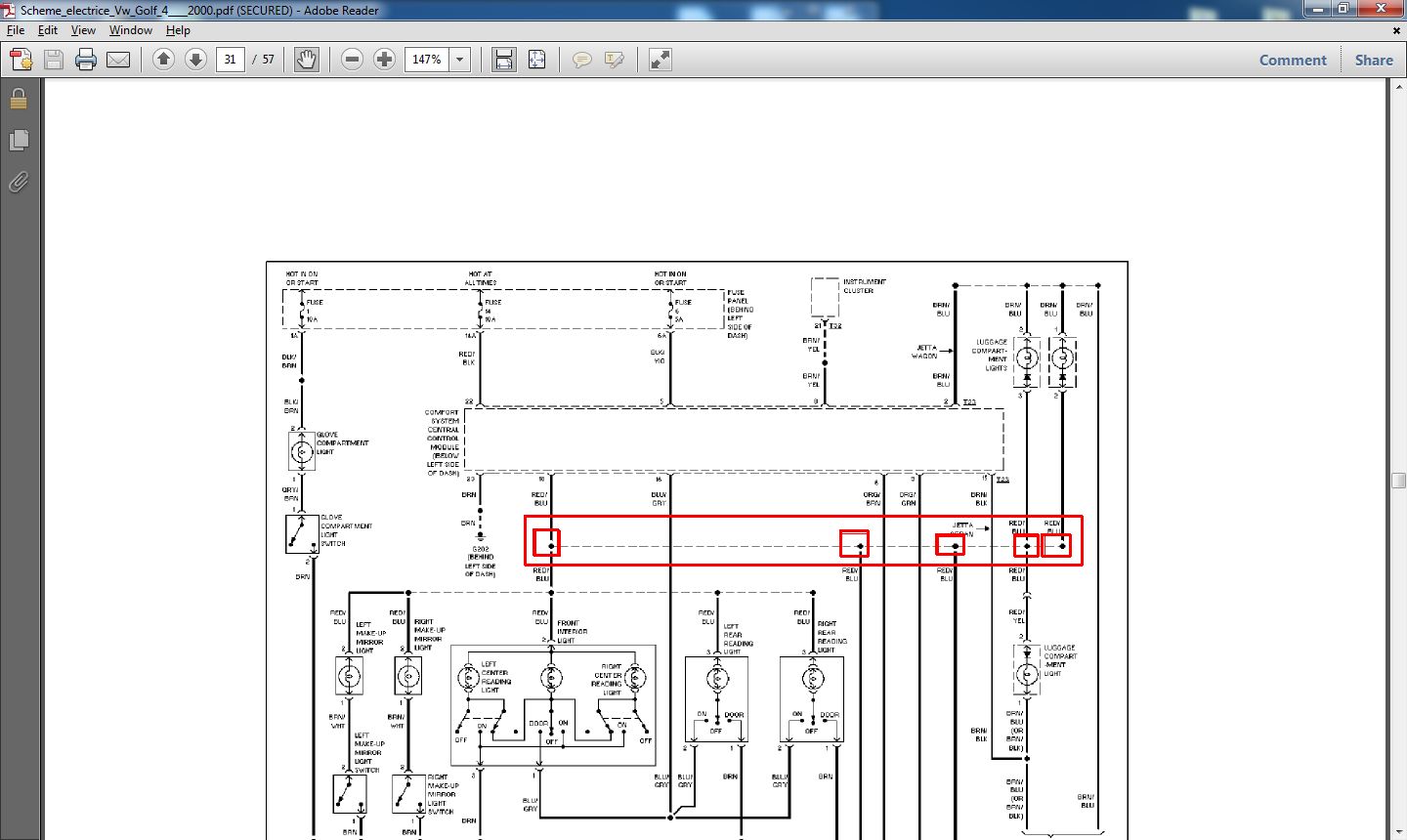Image resolution: width=1407 pixels, height=840 pixels.
Task: Click the 'COMFORT SYSTEM CENTRAL CONTROL MODULE' label
Action: pyautogui.click(x=443, y=443)
